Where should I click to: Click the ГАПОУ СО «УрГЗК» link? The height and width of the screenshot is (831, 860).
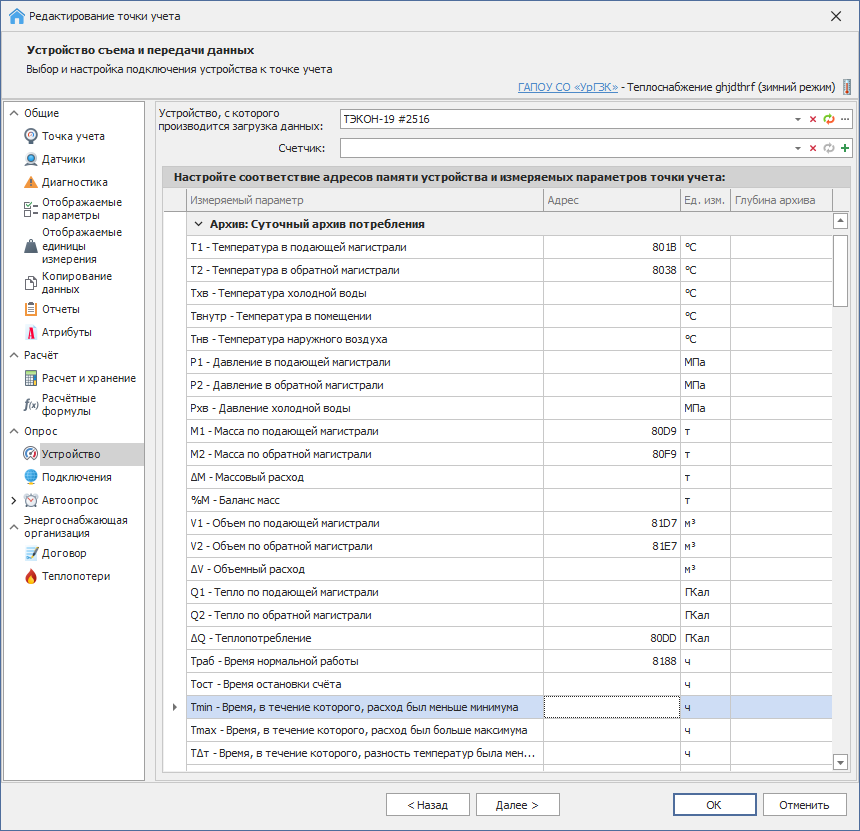567,87
